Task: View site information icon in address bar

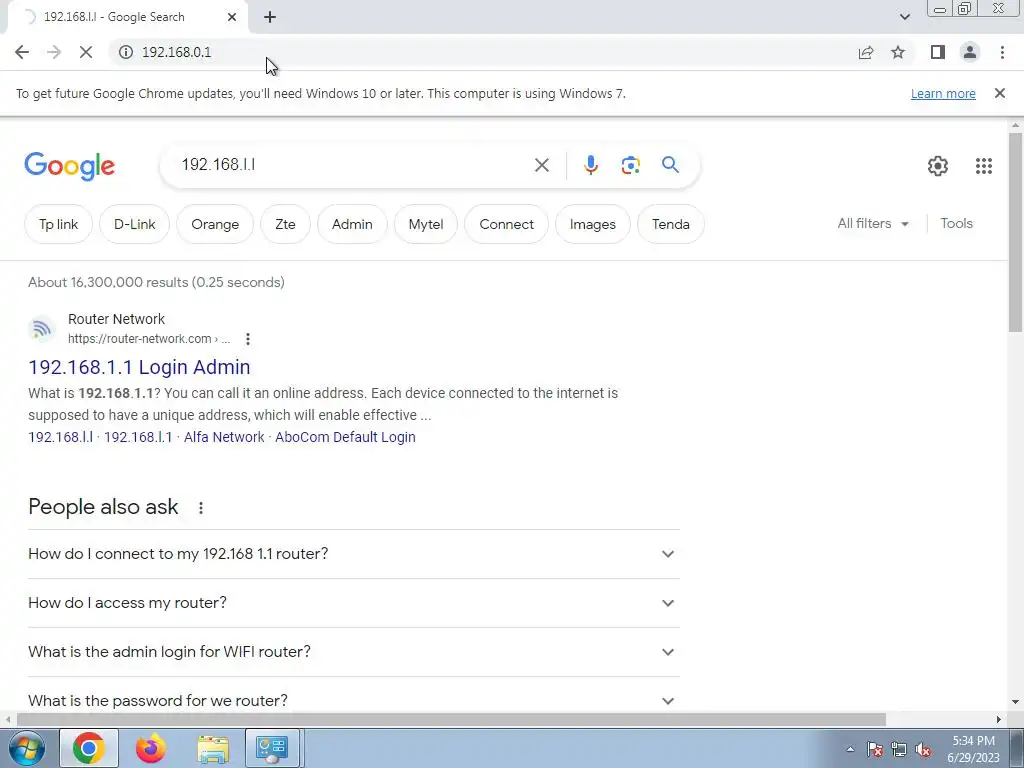Action: (126, 52)
